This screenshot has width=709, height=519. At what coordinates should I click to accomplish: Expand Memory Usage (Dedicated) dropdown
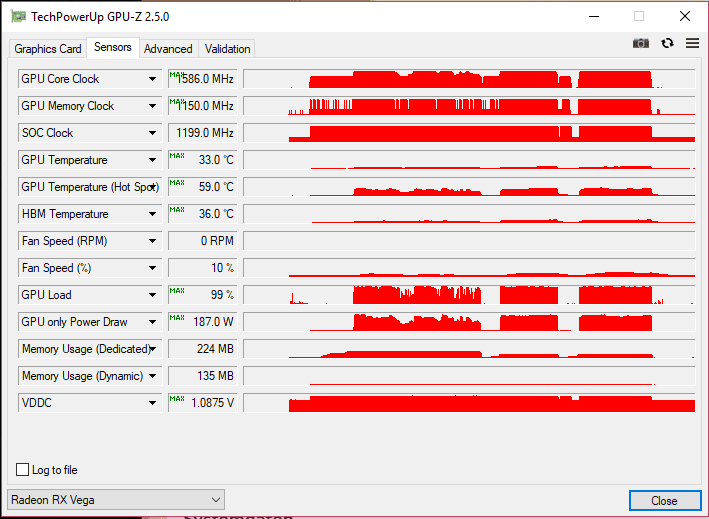[152, 349]
